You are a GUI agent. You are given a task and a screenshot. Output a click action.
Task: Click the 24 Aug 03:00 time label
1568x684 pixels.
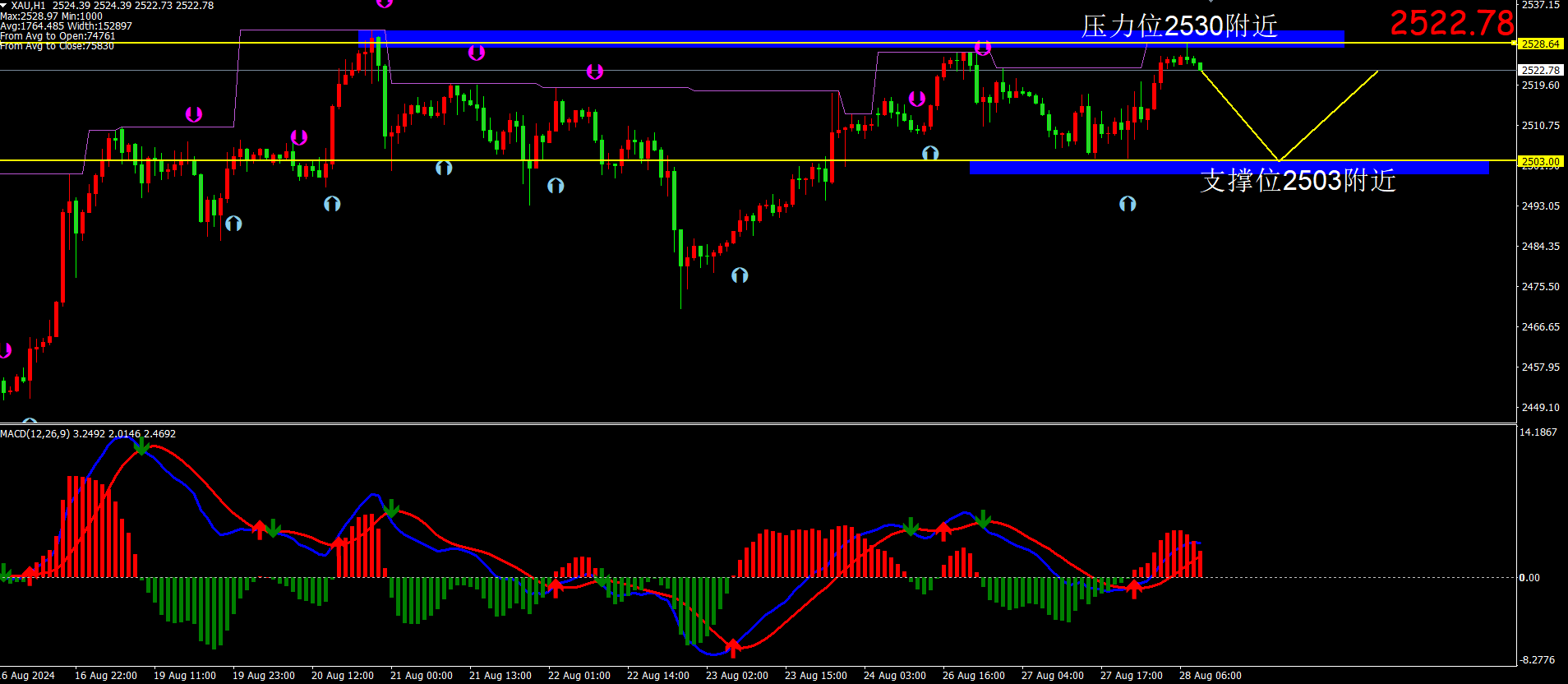click(895, 675)
